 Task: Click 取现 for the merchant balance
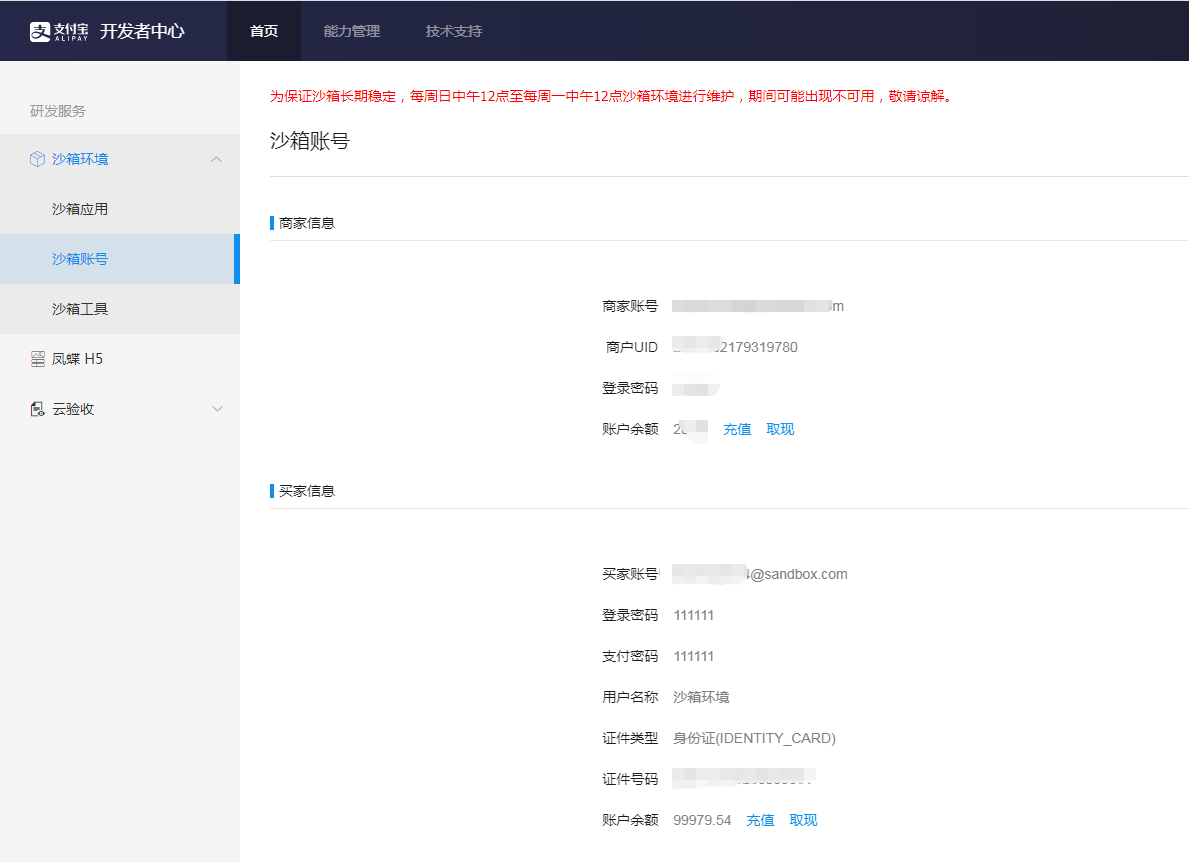click(780, 429)
